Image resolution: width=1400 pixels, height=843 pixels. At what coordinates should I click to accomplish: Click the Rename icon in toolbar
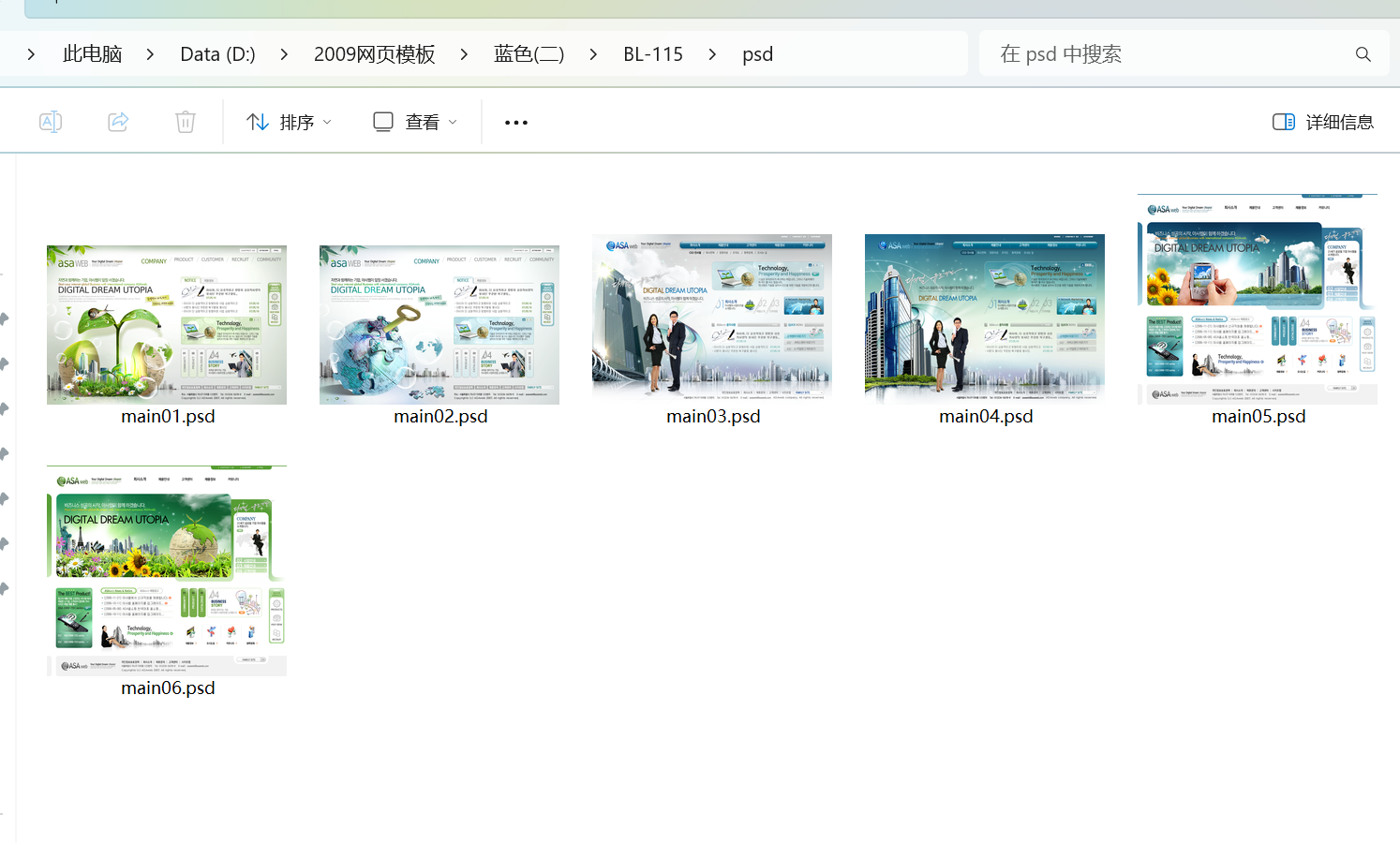[x=51, y=122]
